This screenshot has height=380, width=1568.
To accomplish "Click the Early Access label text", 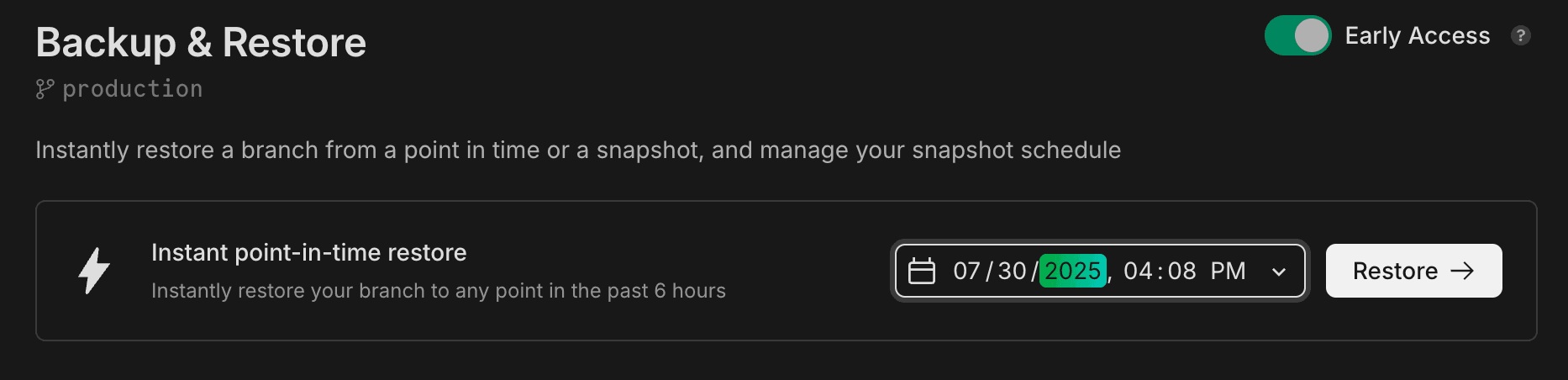I will click(x=1417, y=35).
